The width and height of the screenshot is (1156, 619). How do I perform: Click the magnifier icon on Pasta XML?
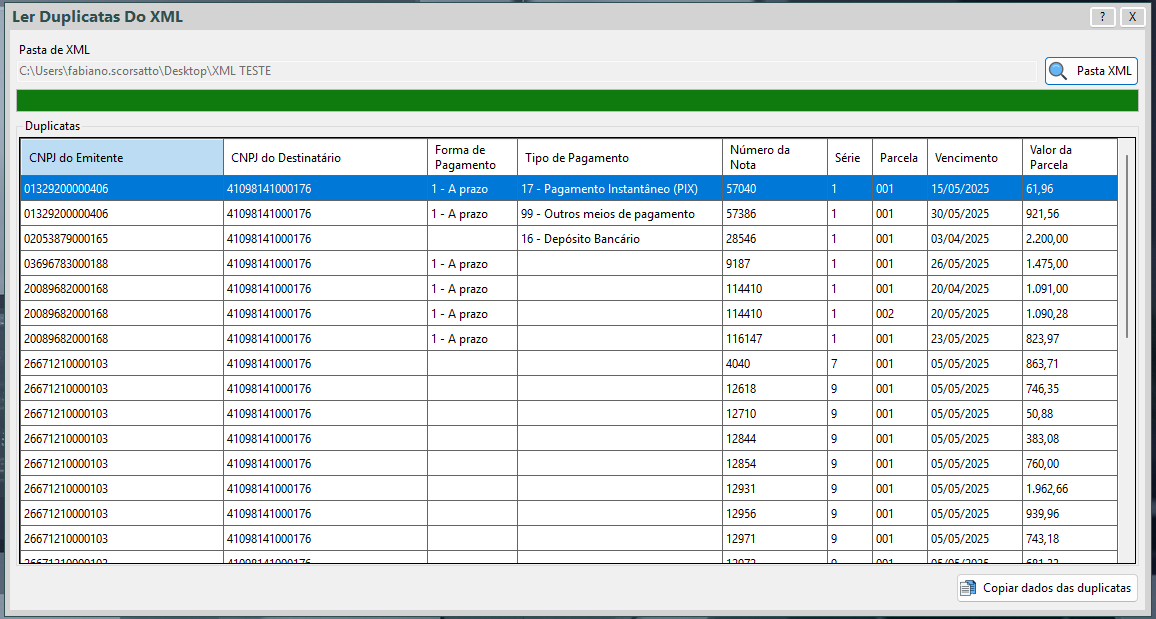pos(1058,71)
